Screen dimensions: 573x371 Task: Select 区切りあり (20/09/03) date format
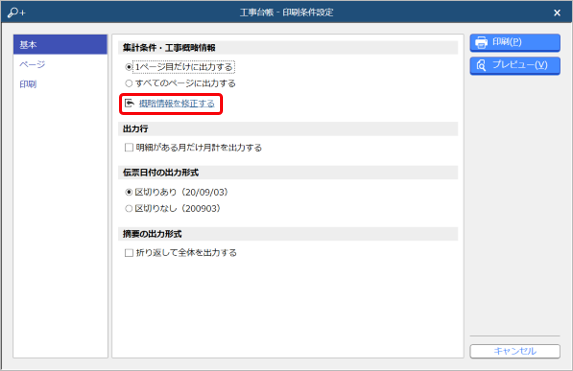(129, 192)
